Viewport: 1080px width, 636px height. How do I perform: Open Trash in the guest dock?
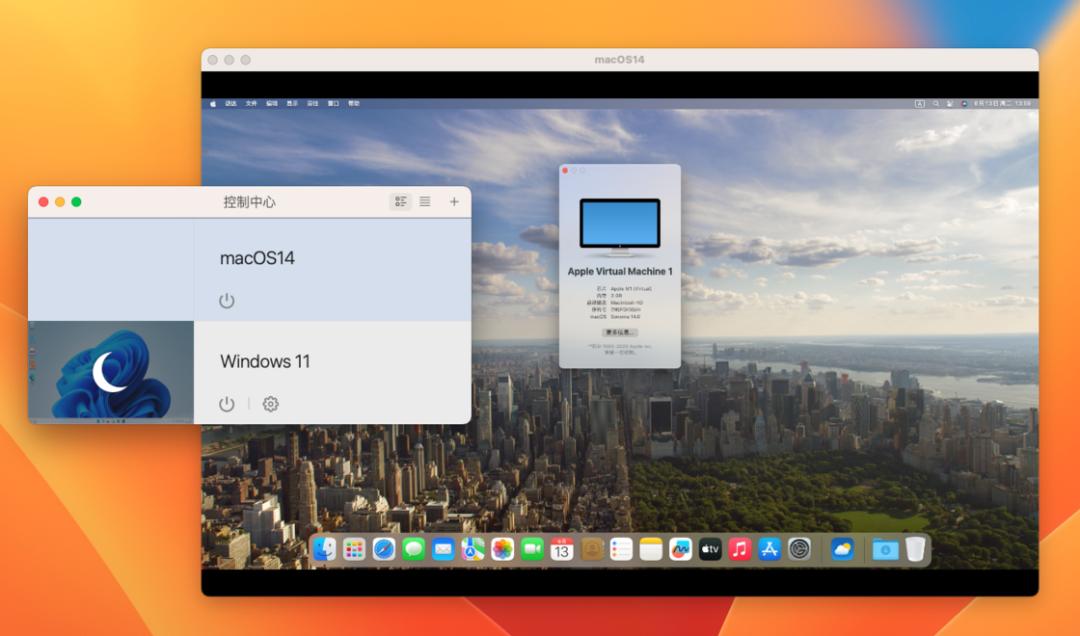[915, 549]
